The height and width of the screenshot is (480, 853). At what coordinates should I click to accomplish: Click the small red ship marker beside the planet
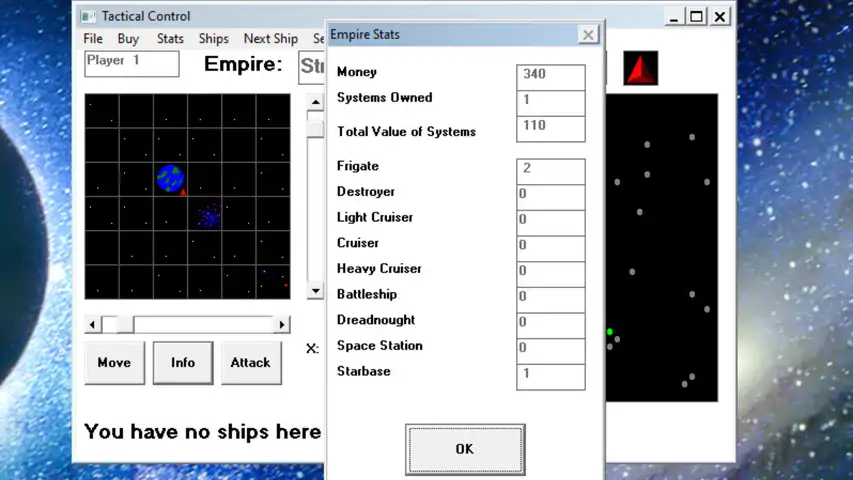pyautogui.click(x=184, y=192)
